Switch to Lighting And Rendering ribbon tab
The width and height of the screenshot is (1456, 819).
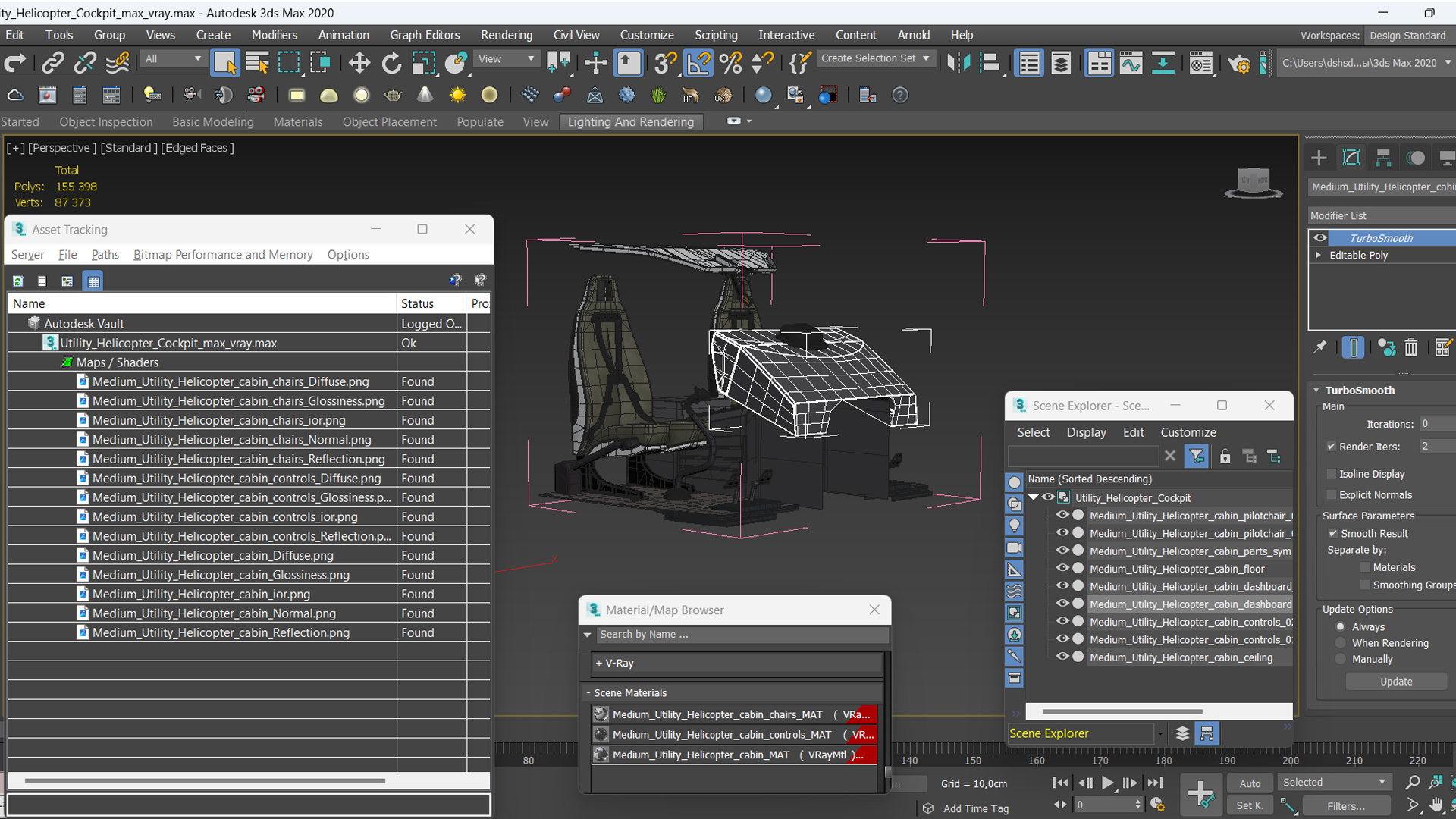[631, 122]
